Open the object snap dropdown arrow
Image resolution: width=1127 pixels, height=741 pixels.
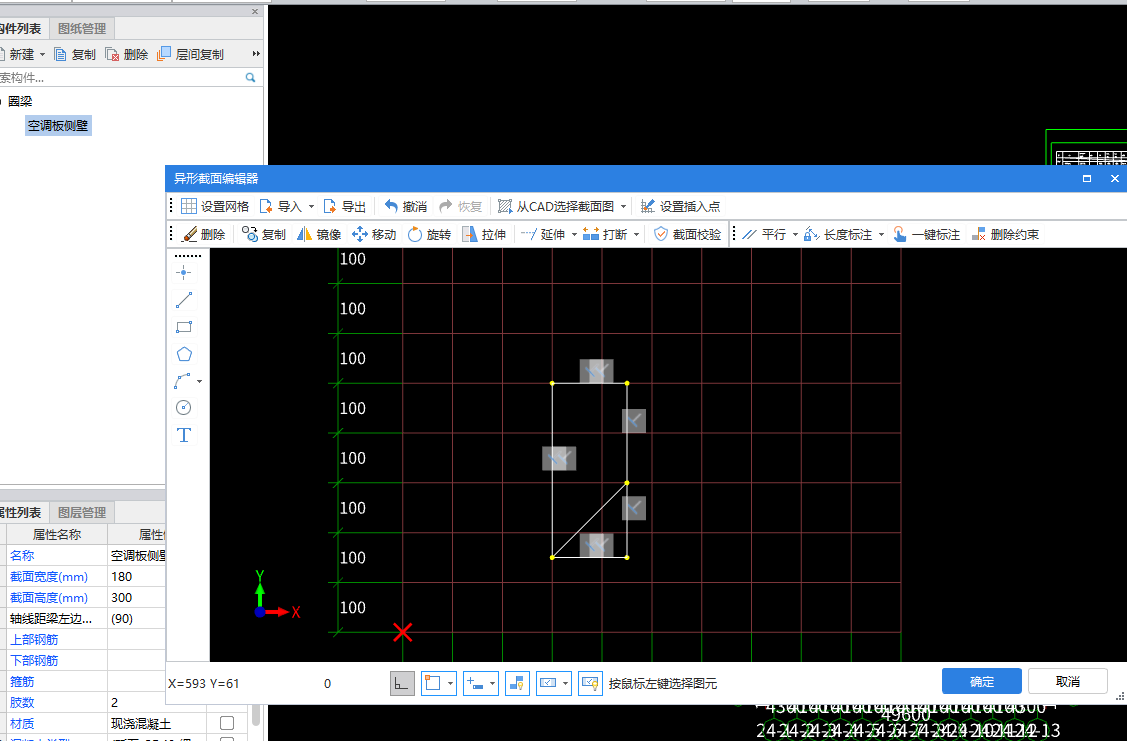(451, 684)
